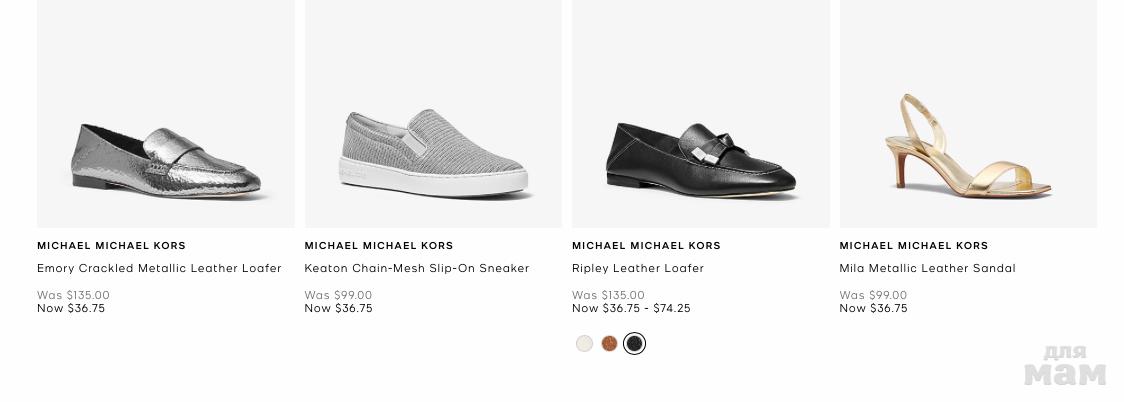Go to Ripley Leather Loafer page
This screenshot has width=1124, height=402.
638,268
